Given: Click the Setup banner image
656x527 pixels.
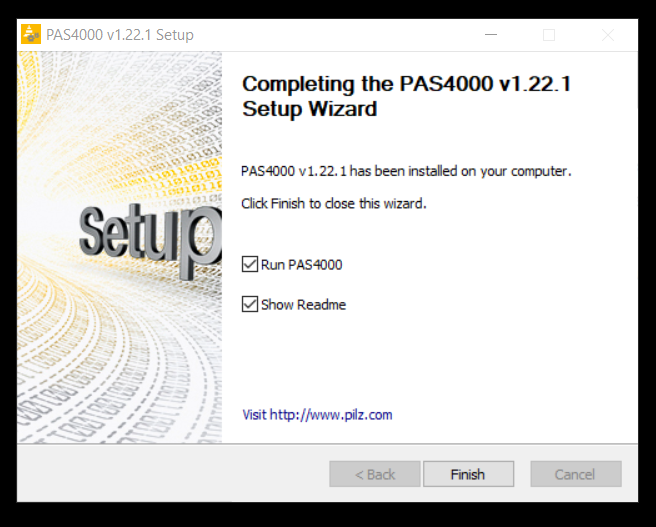Looking at the screenshot, I should pyautogui.click(x=120, y=247).
